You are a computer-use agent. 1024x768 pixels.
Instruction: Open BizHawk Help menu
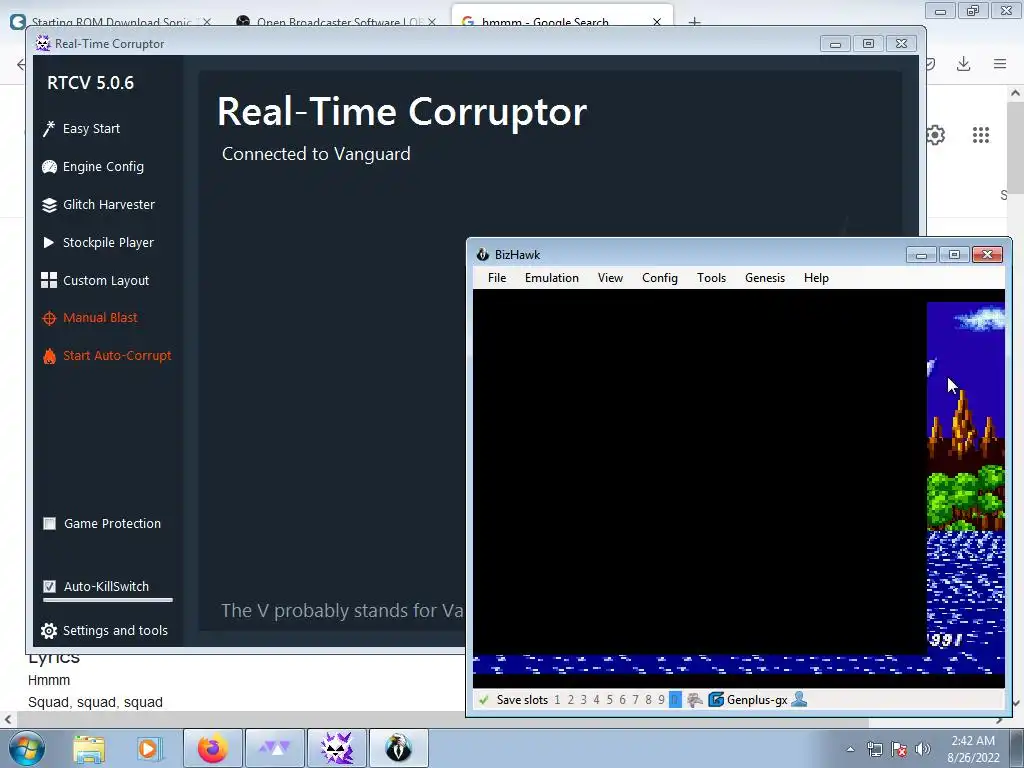pyautogui.click(x=816, y=278)
